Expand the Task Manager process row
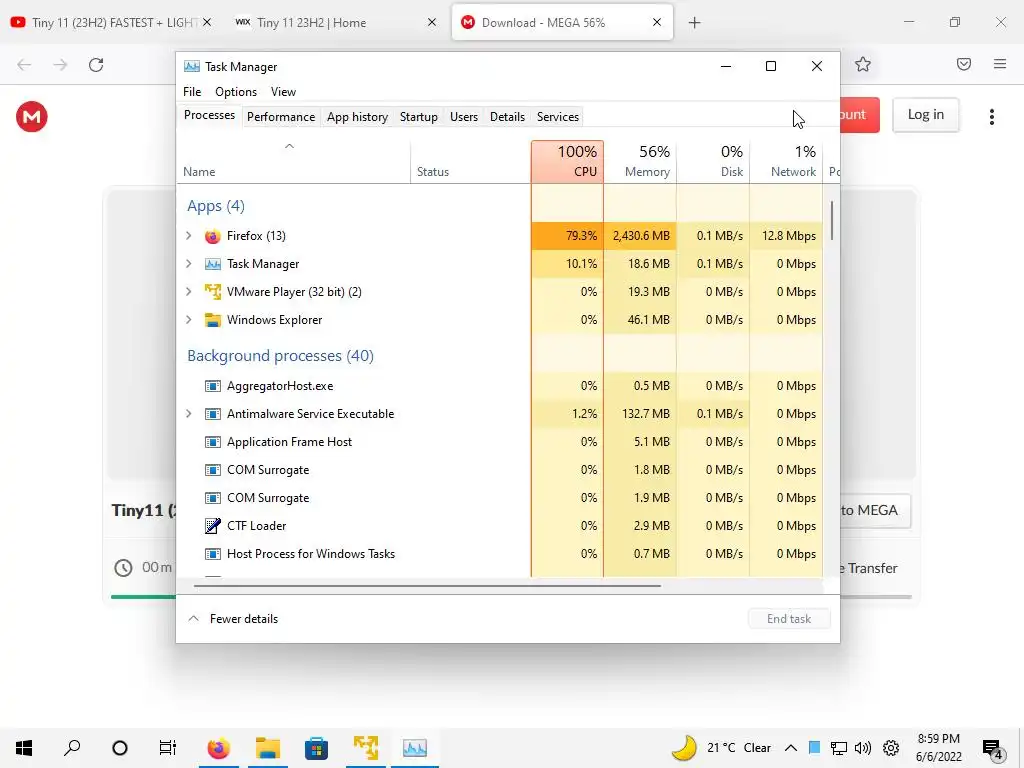Screen dimensions: 1024x768 pos(189,264)
